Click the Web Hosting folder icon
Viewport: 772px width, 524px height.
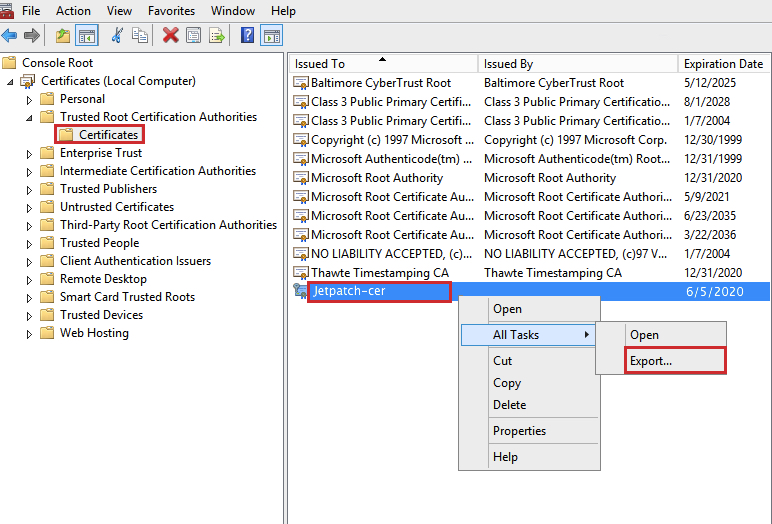47,333
